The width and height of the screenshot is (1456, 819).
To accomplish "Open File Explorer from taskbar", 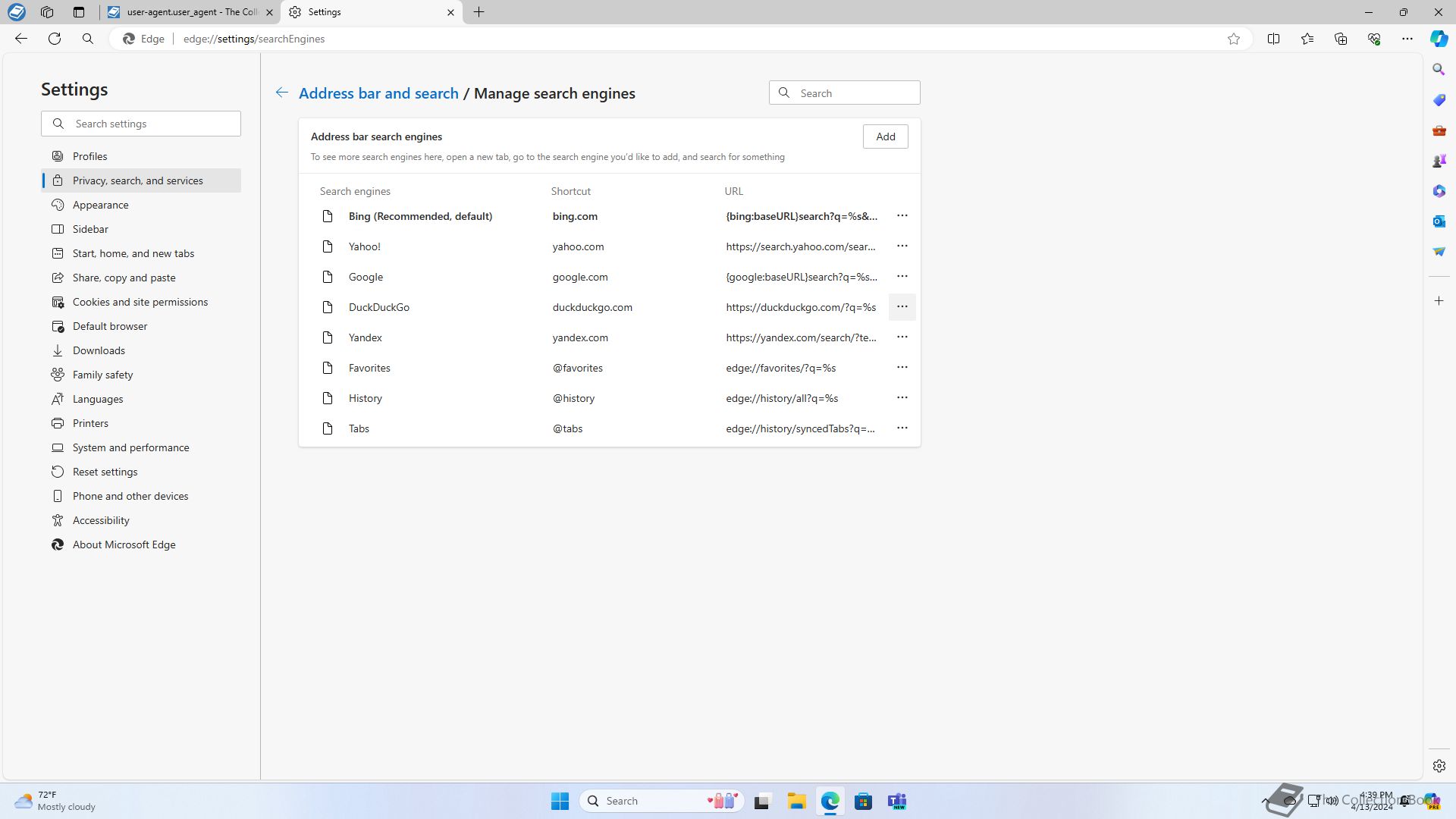I will pos(796,801).
